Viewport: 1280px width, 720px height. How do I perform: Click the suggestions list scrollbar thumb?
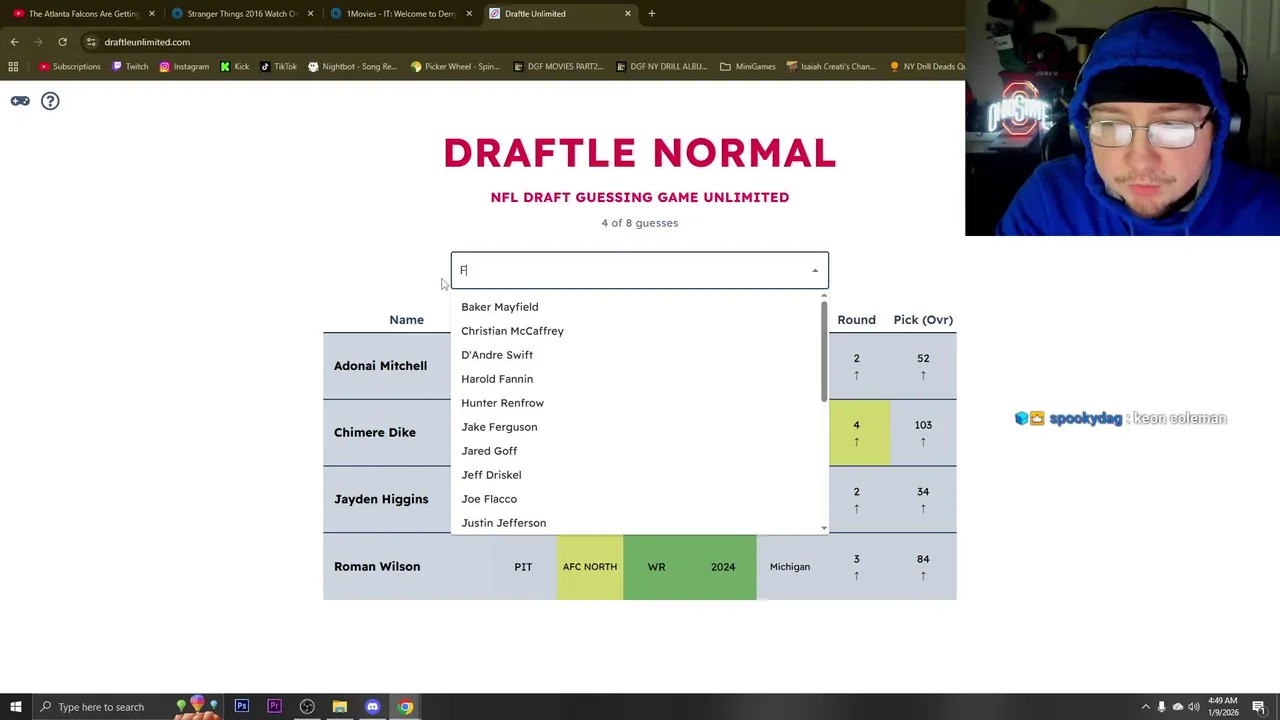[x=824, y=350]
